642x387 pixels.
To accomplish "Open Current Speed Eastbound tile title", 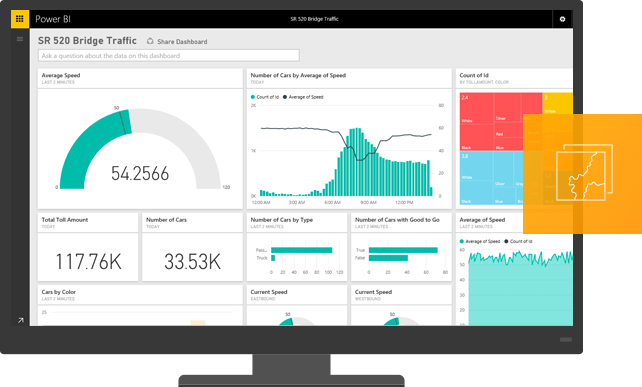I will [x=269, y=292].
